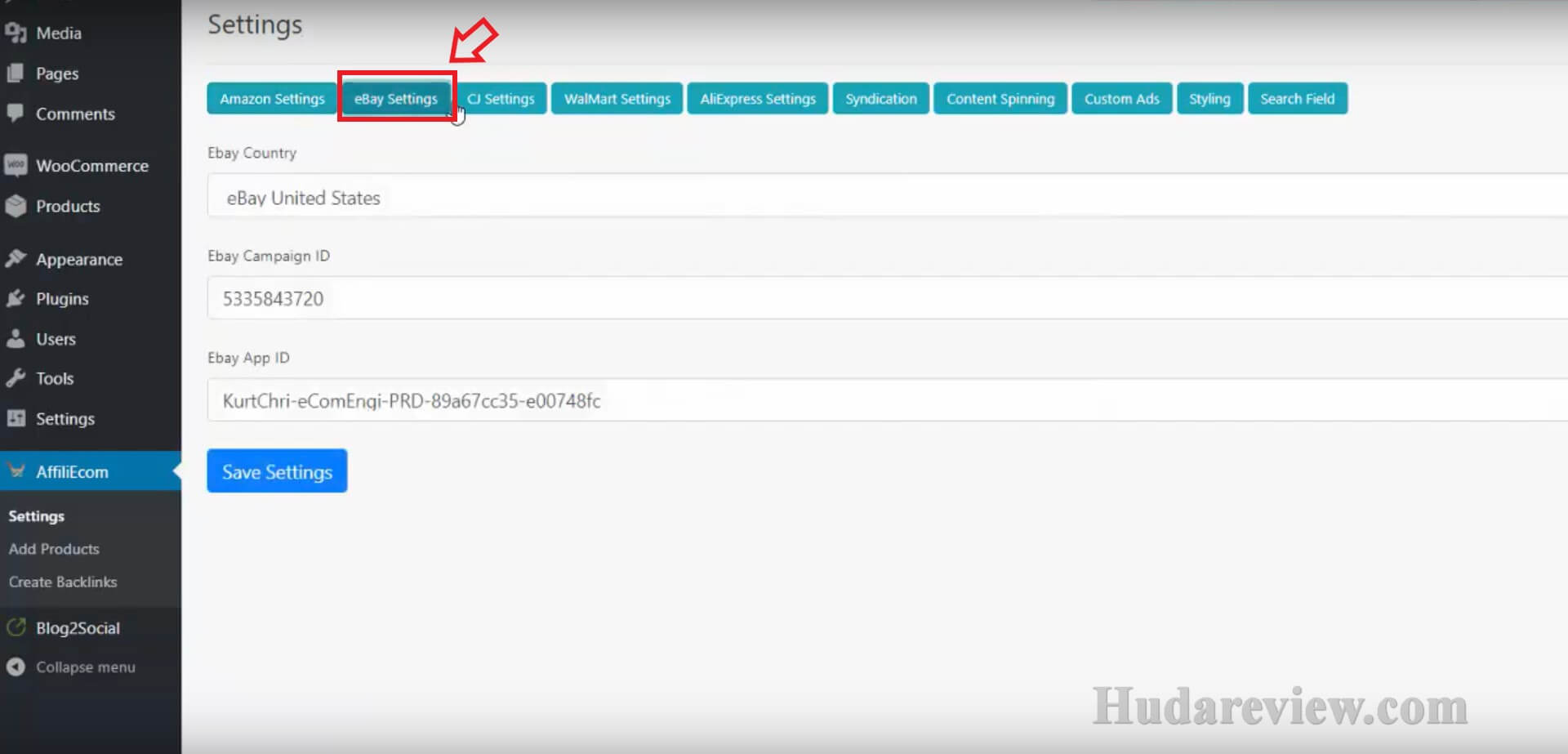Click the Users person icon
The width and height of the screenshot is (1568, 754).
16,338
